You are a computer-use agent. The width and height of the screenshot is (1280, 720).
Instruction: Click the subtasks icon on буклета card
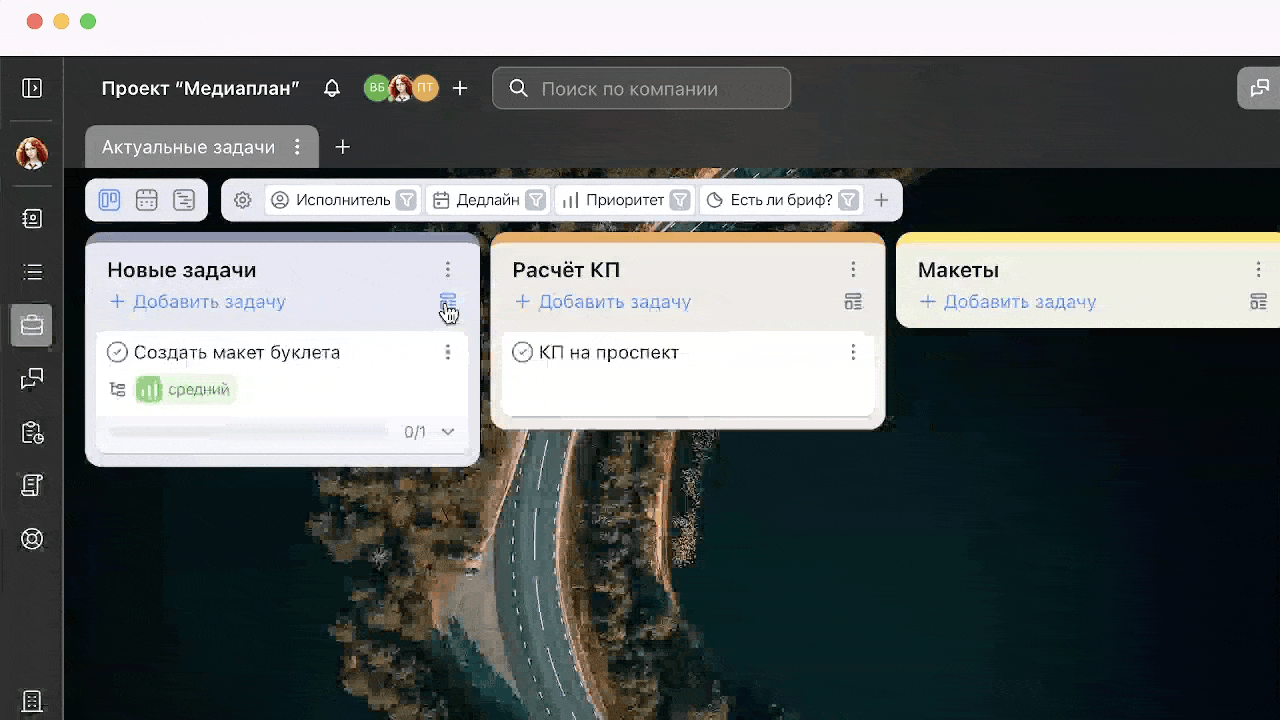click(117, 390)
